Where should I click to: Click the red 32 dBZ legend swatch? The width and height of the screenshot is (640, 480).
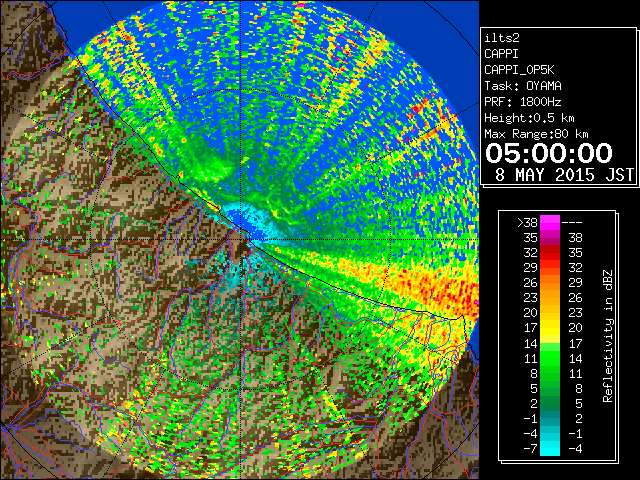tap(550, 253)
